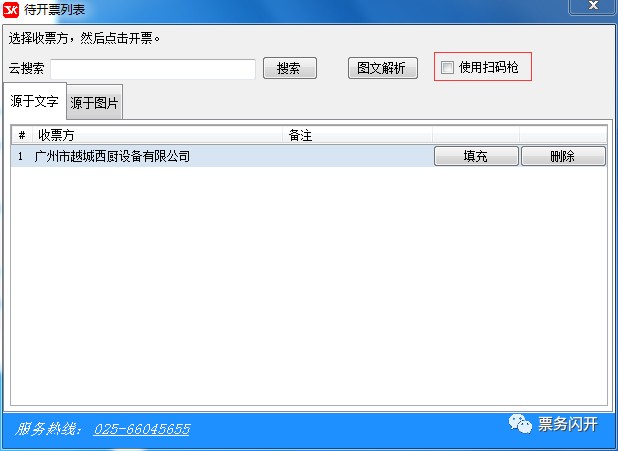
Task: Click row number 1 cell
Action: tap(20, 156)
